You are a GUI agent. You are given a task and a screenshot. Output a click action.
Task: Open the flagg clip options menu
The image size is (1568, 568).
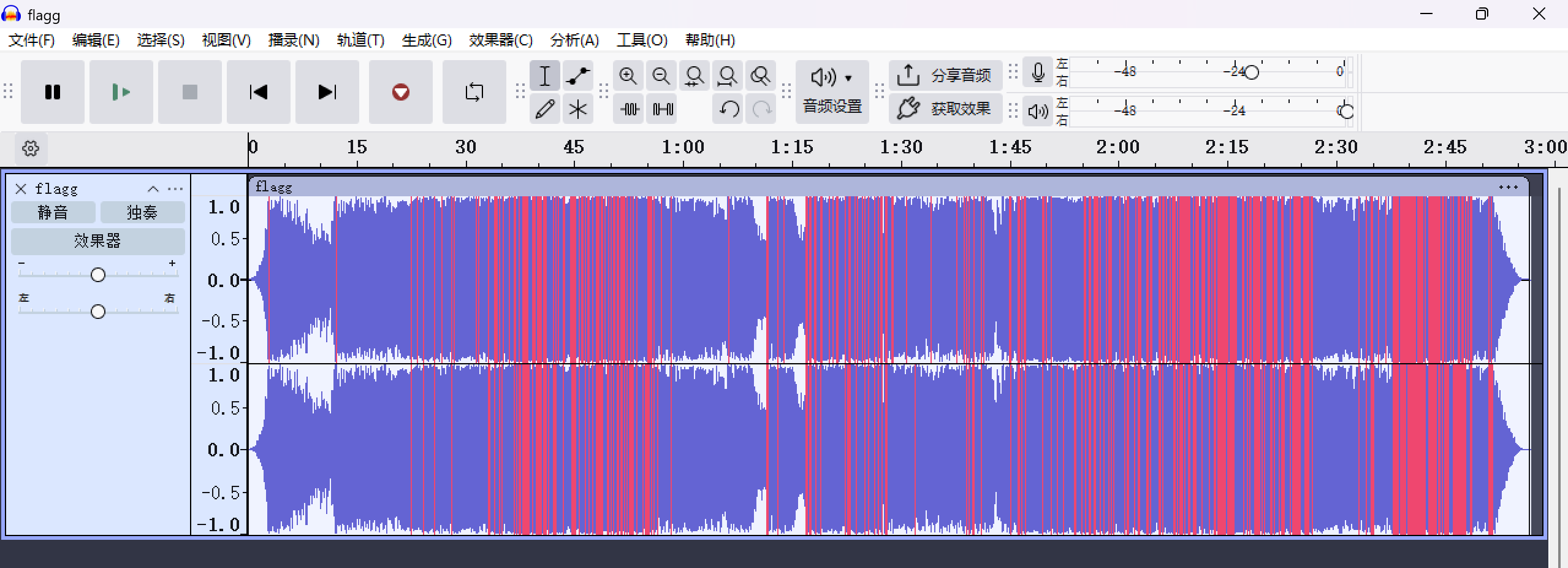click(x=1508, y=187)
